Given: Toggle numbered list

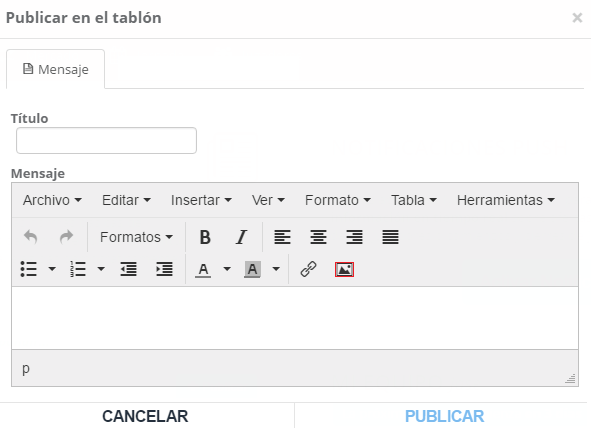Looking at the screenshot, I should [78, 269].
